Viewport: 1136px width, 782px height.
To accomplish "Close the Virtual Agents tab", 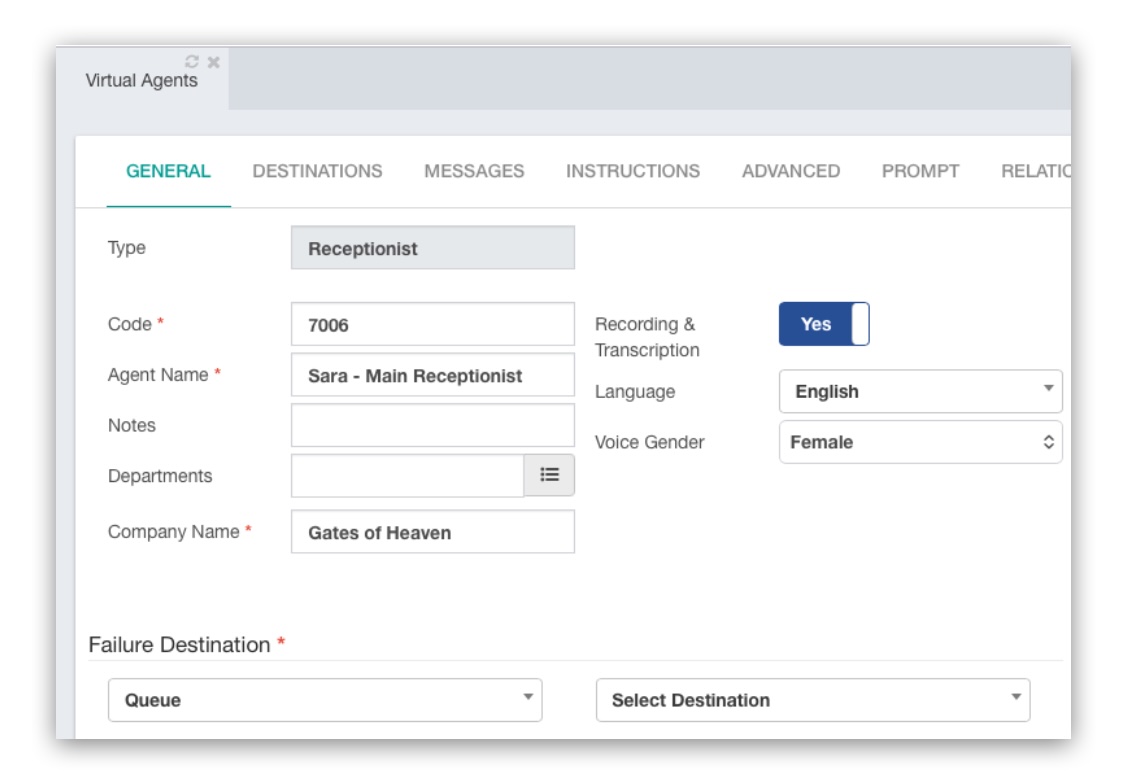I will tap(214, 62).
